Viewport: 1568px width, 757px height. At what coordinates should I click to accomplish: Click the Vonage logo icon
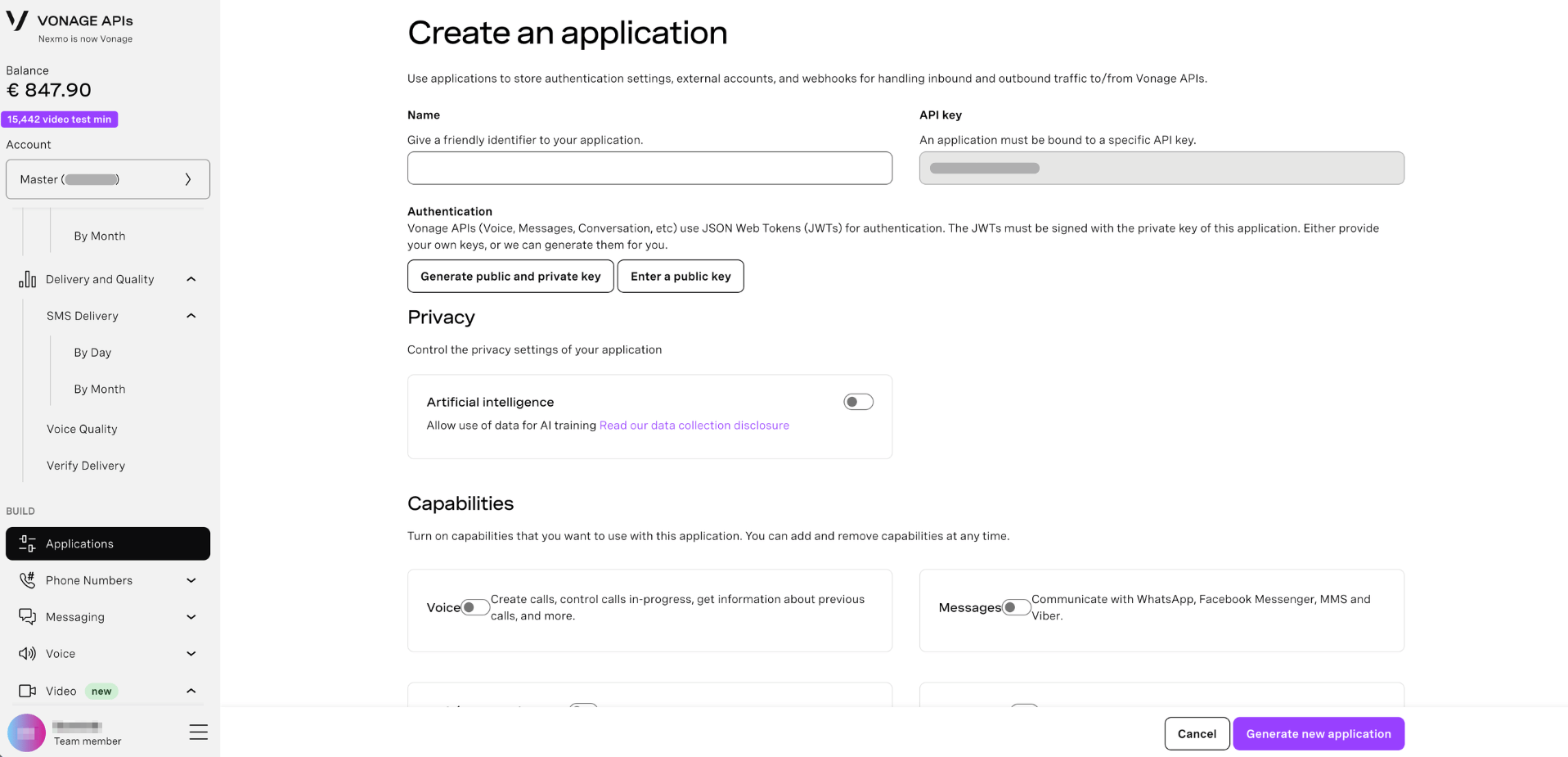click(17, 20)
